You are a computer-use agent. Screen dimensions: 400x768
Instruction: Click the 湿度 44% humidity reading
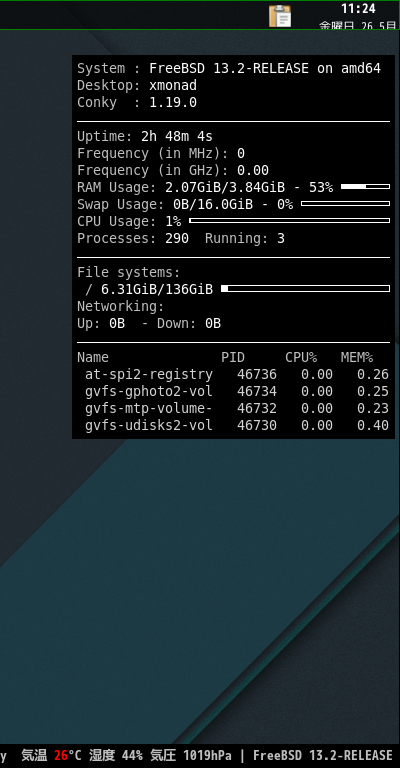click(x=116, y=755)
